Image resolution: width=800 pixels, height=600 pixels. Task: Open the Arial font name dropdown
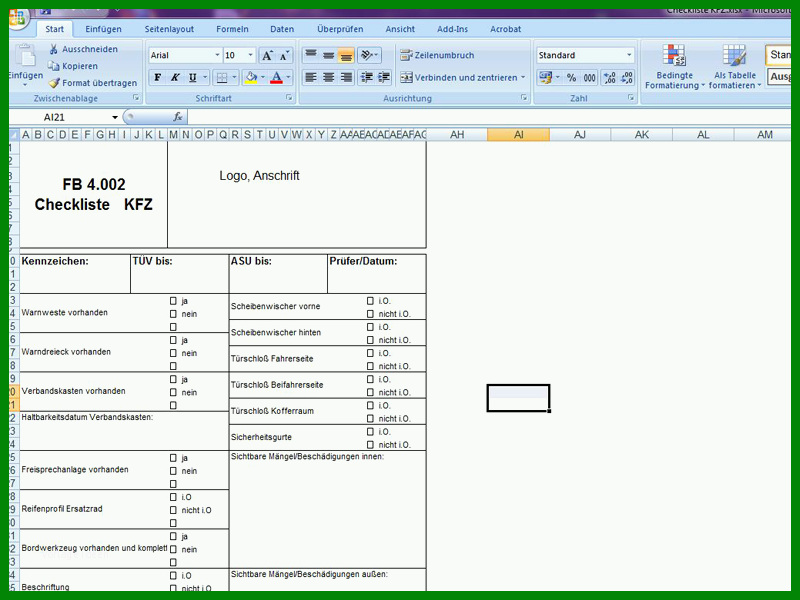click(x=217, y=55)
